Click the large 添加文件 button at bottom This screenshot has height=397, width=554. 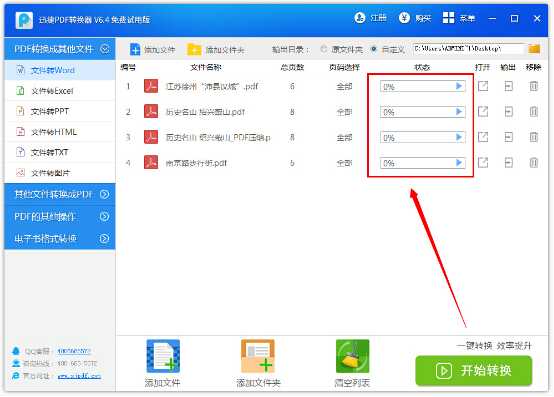tap(163, 363)
